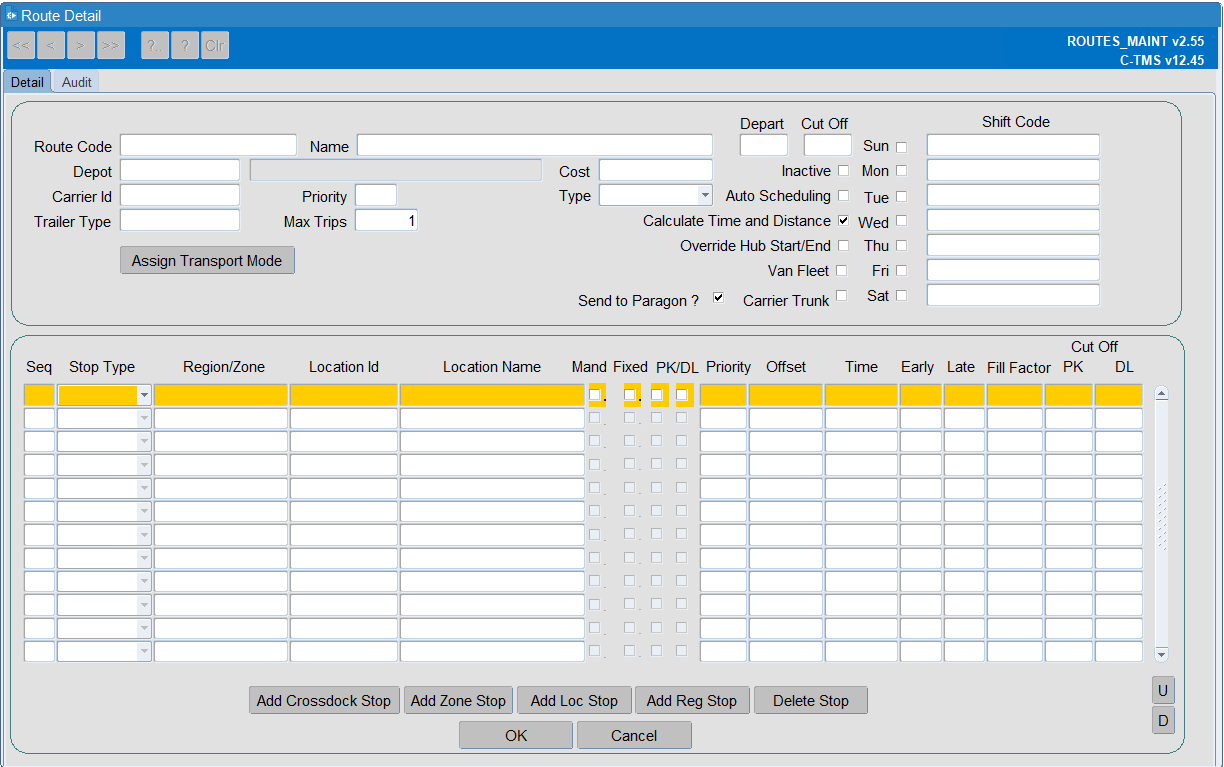
Task: Click the enter query '?..' toolbar button
Action: point(155,45)
